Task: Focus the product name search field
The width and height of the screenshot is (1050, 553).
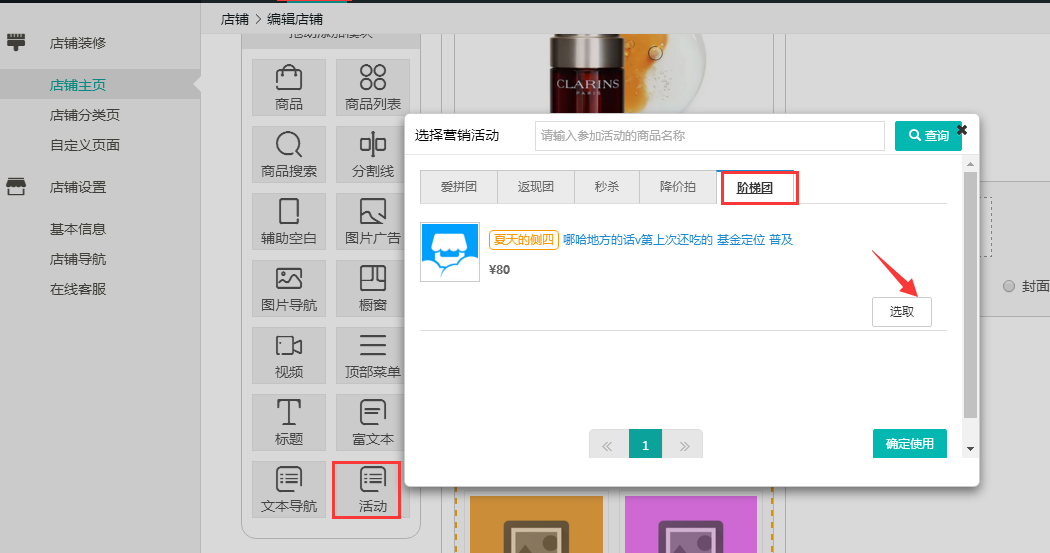Action: [x=710, y=136]
